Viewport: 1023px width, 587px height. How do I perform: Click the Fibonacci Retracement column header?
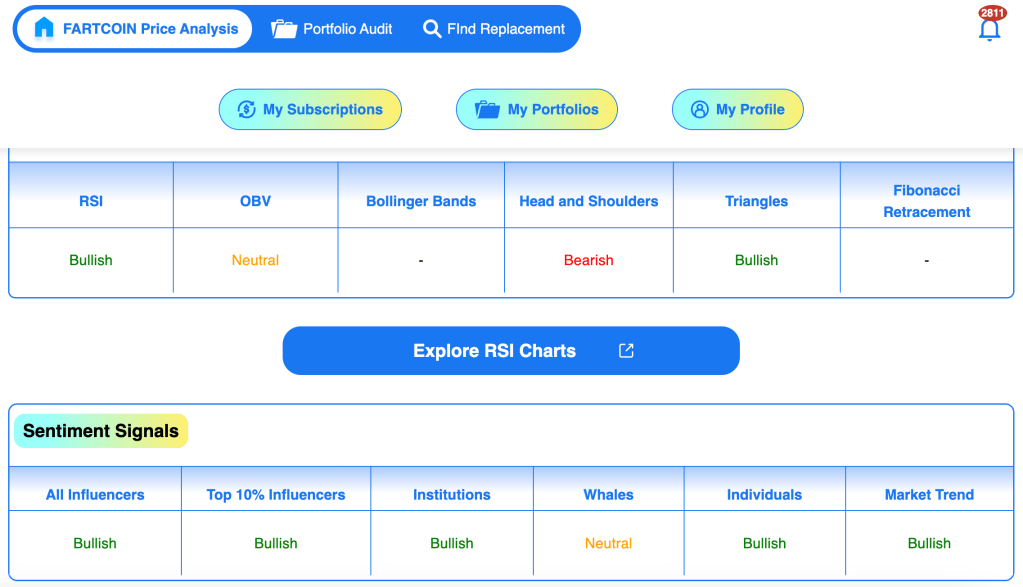point(926,201)
